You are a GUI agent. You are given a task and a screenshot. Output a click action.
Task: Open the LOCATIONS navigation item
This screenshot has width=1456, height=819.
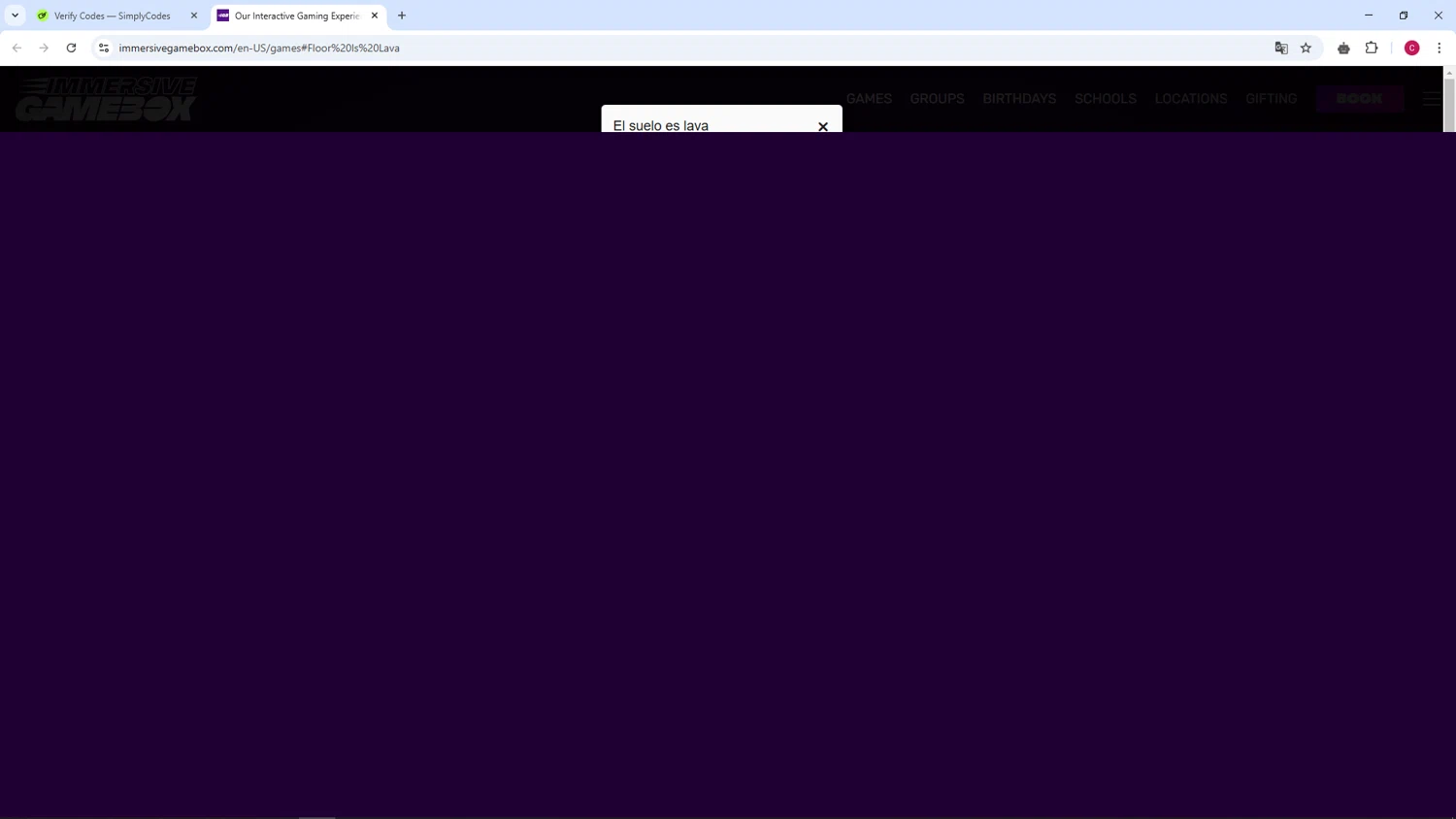(x=1191, y=99)
